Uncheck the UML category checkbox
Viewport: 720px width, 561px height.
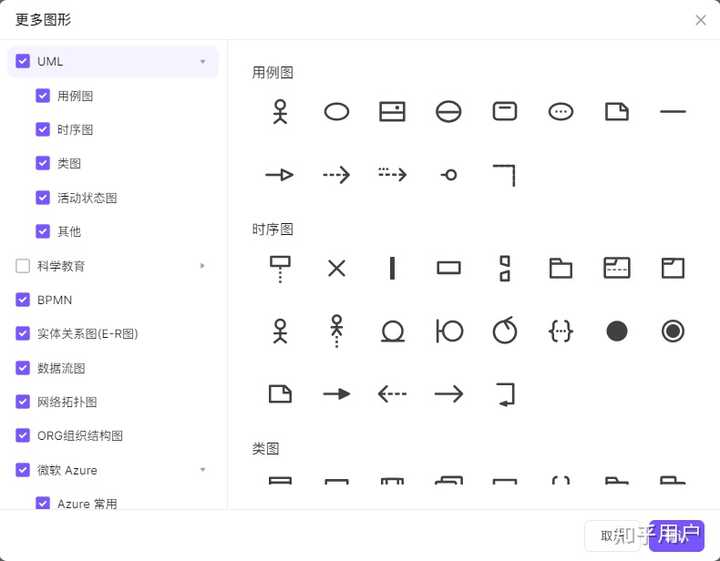tap(22, 61)
